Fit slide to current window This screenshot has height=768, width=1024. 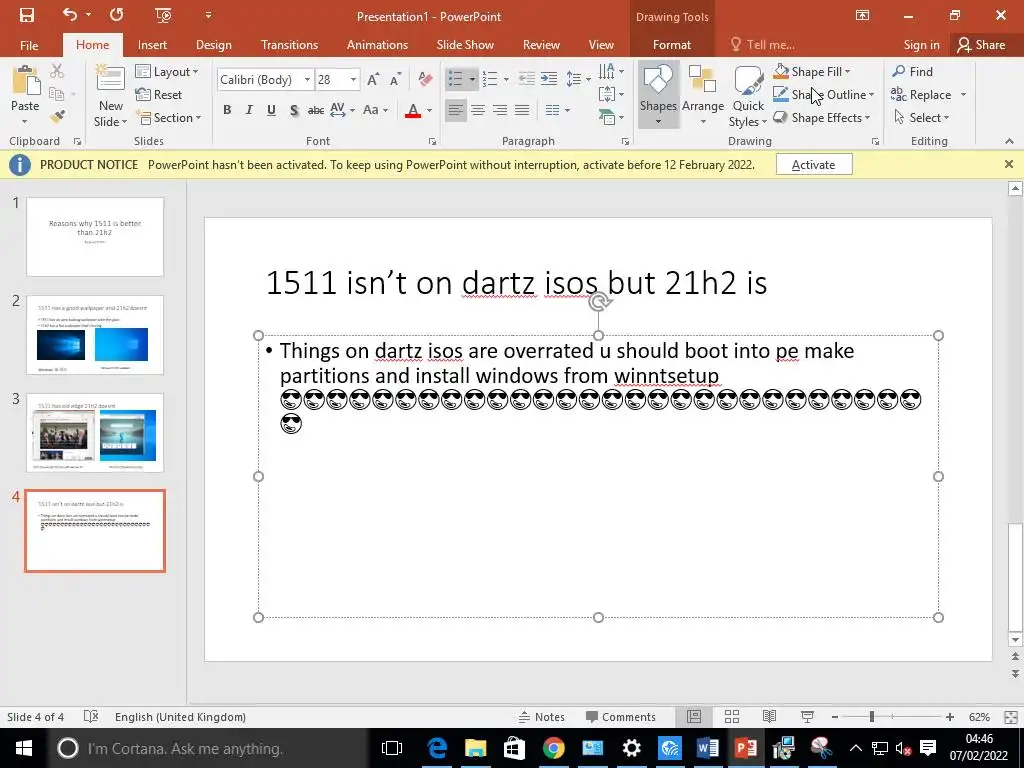[1010, 717]
